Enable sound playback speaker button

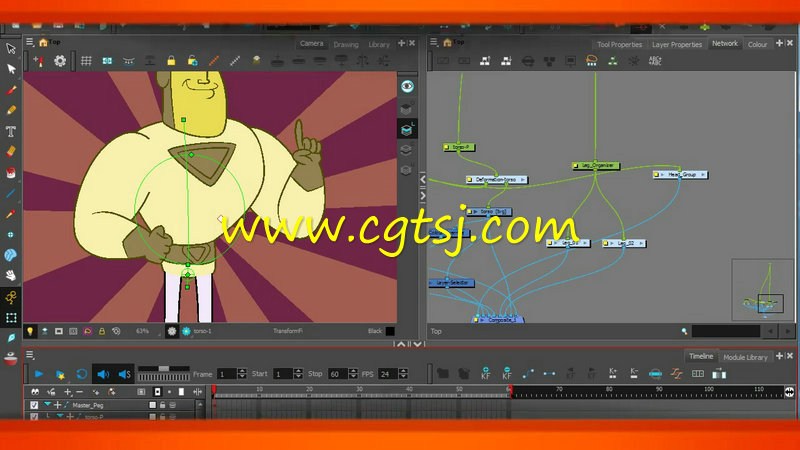[x=103, y=374]
